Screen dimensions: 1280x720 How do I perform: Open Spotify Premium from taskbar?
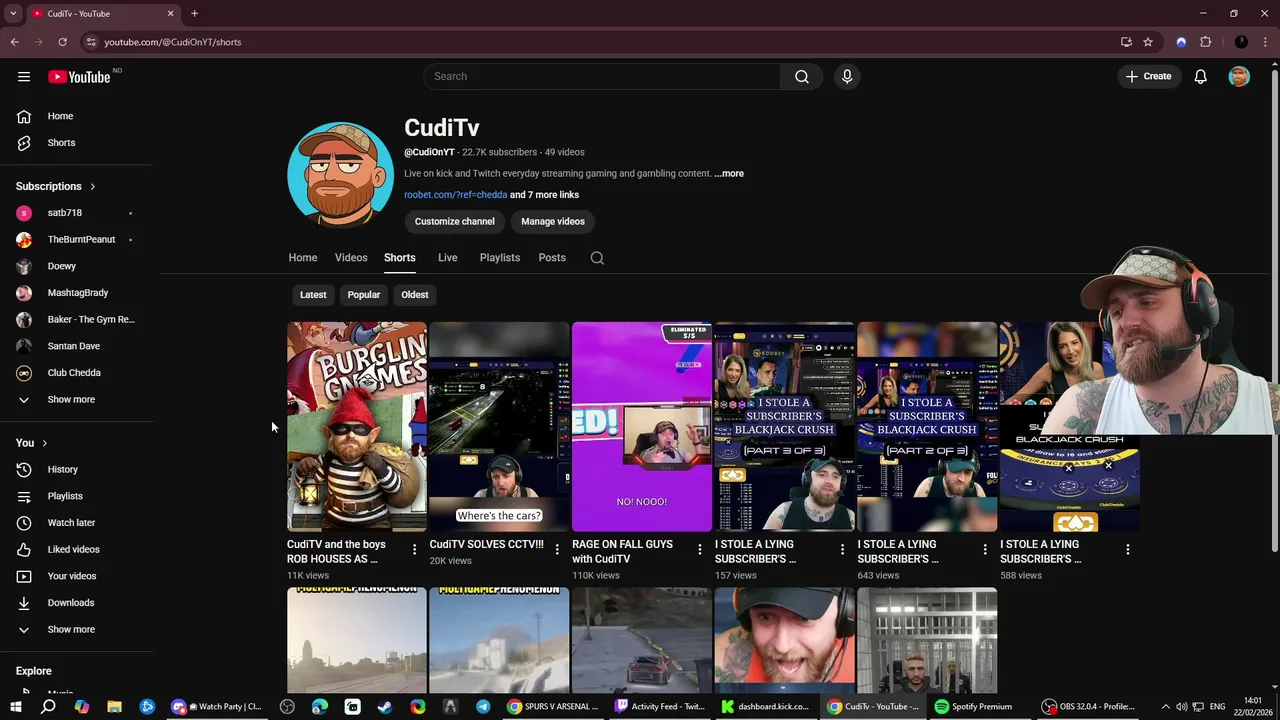(974, 706)
